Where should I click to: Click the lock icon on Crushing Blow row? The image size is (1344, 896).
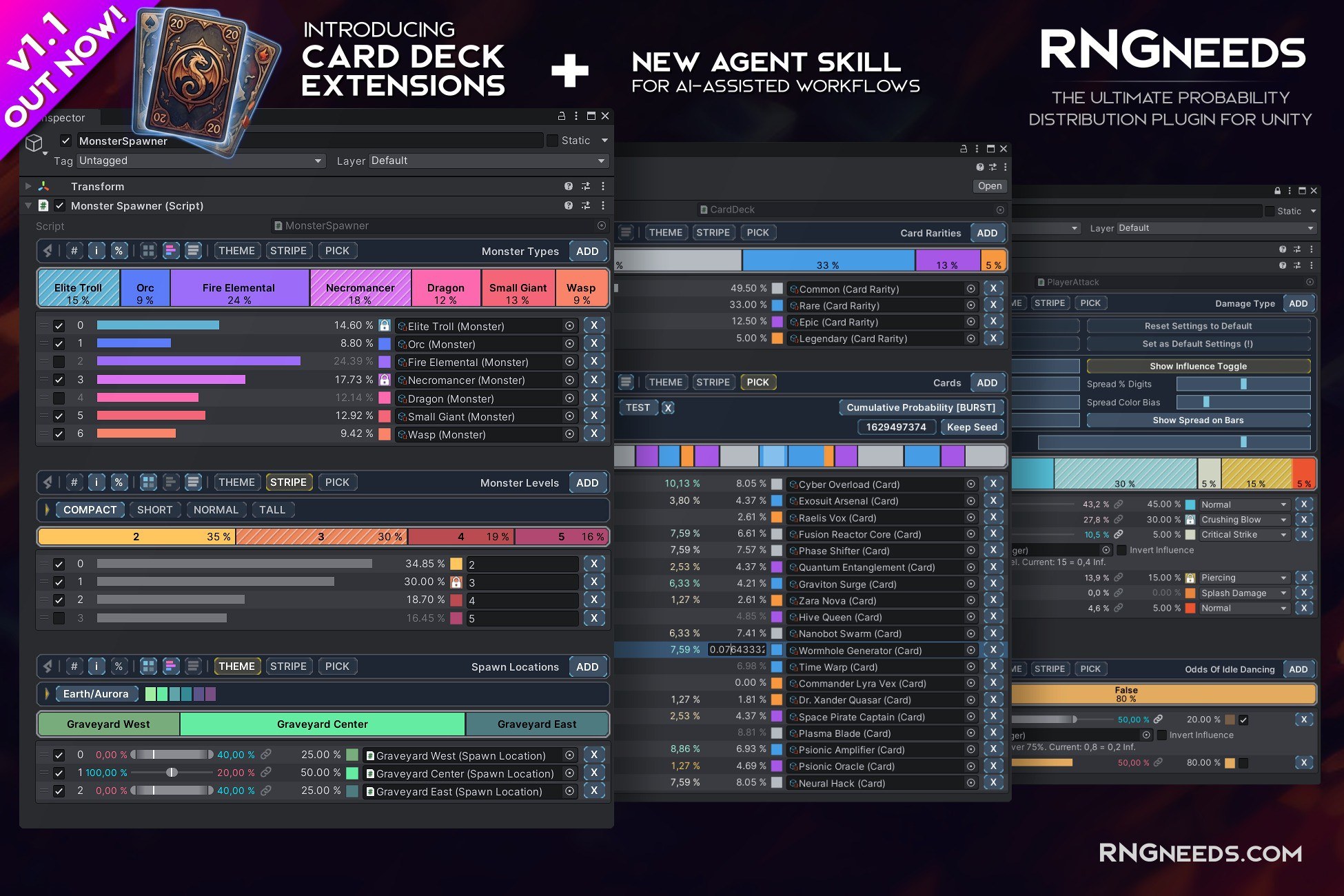1190,520
